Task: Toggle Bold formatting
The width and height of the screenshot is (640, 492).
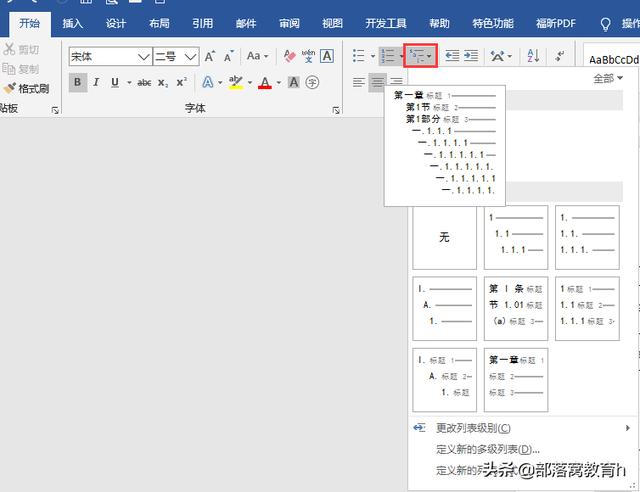Action: click(x=78, y=82)
